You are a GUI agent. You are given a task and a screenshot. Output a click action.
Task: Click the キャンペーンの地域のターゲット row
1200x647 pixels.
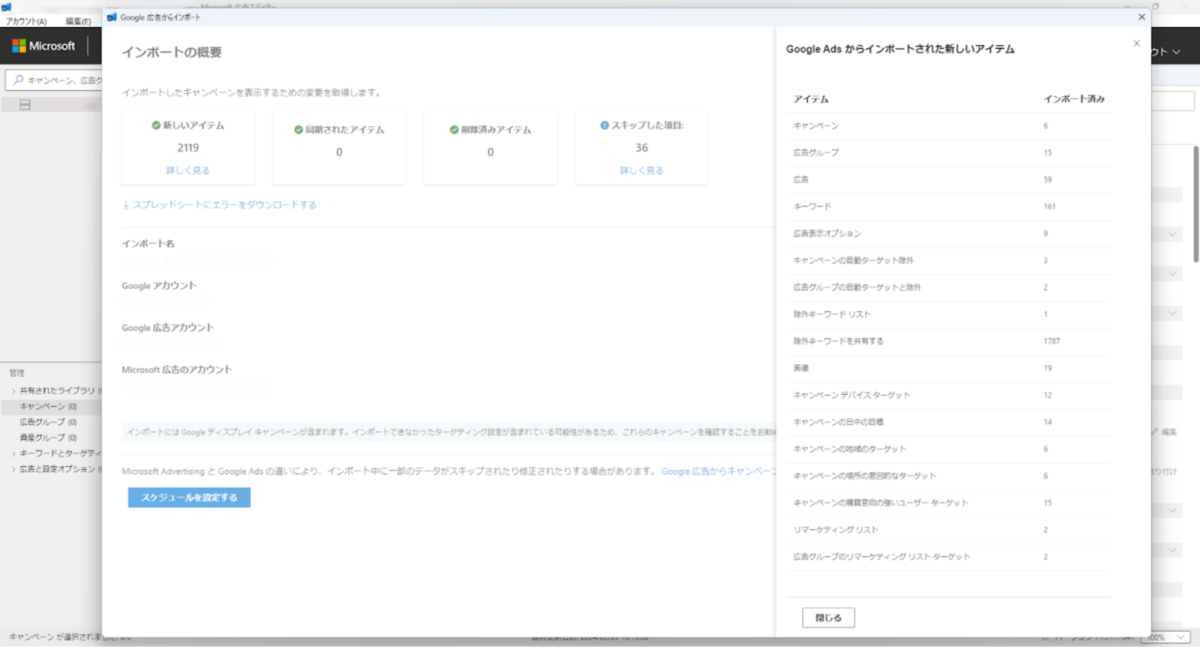point(950,449)
